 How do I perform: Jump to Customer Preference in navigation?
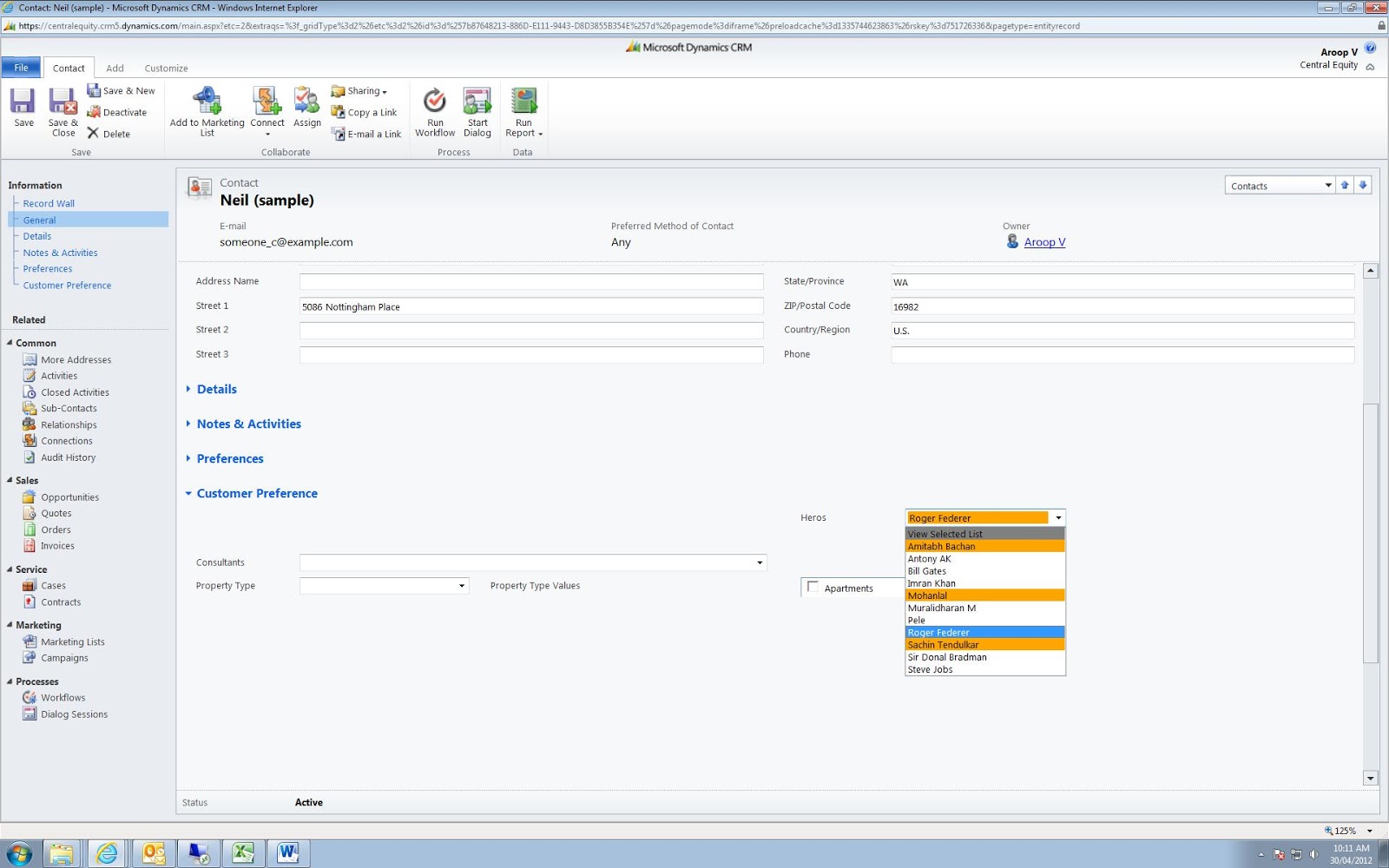(x=67, y=286)
